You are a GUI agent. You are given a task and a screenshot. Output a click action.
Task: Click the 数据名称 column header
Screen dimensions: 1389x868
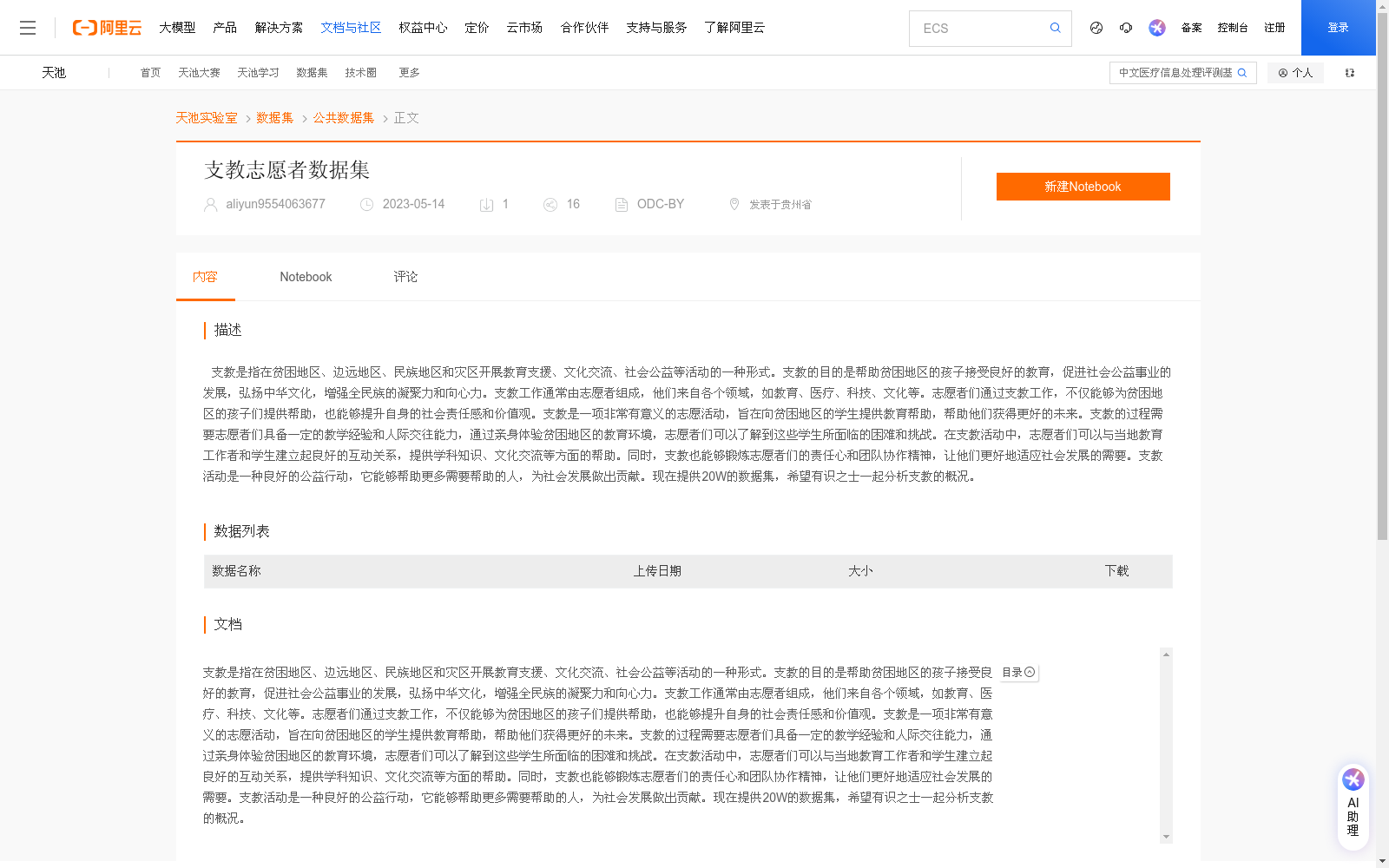pyautogui.click(x=236, y=571)
